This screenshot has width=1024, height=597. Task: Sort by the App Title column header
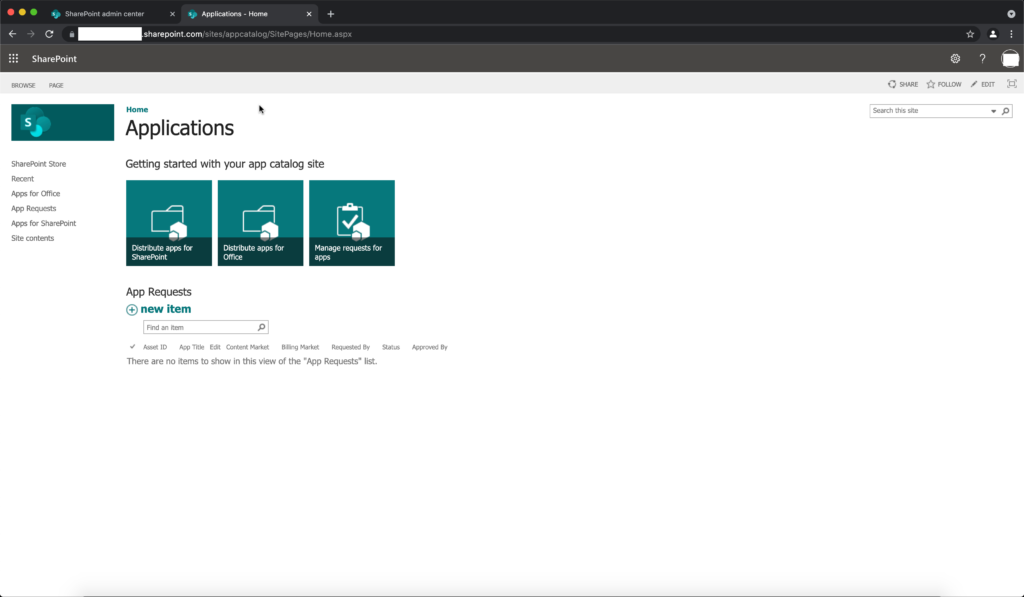point(191,347)
